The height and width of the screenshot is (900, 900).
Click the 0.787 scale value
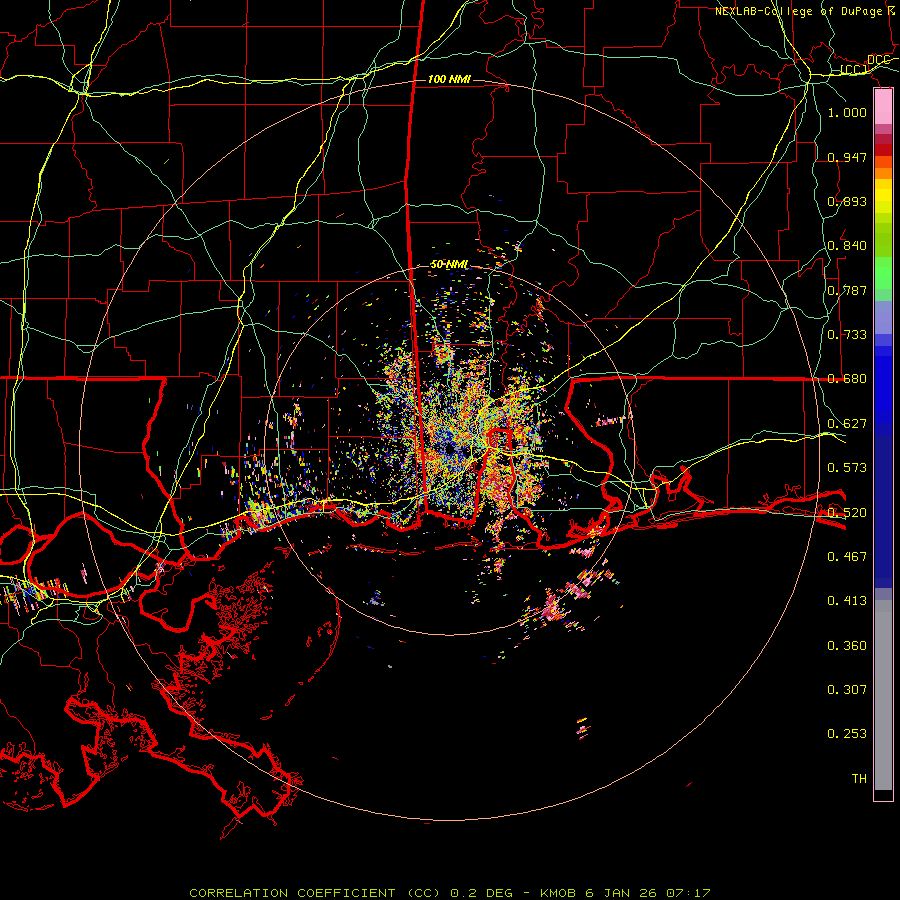[847, 290]
